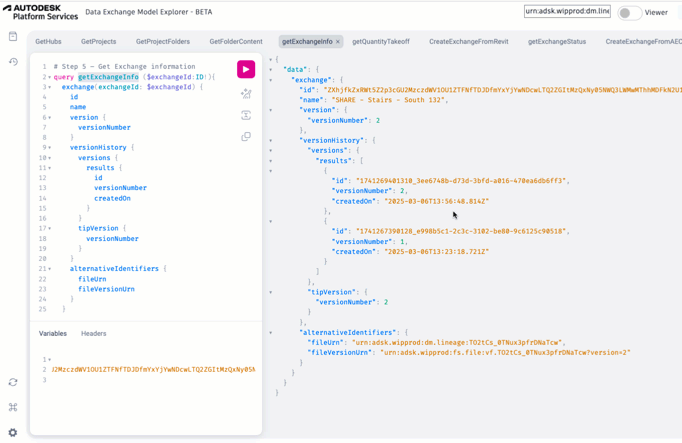682x443 pixels.
Task: Switch to the getExchangeStatus tab
Action: click(557, 42)
